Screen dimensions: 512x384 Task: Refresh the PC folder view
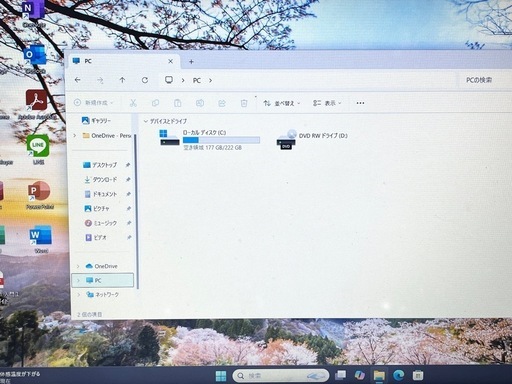[145, 80]
